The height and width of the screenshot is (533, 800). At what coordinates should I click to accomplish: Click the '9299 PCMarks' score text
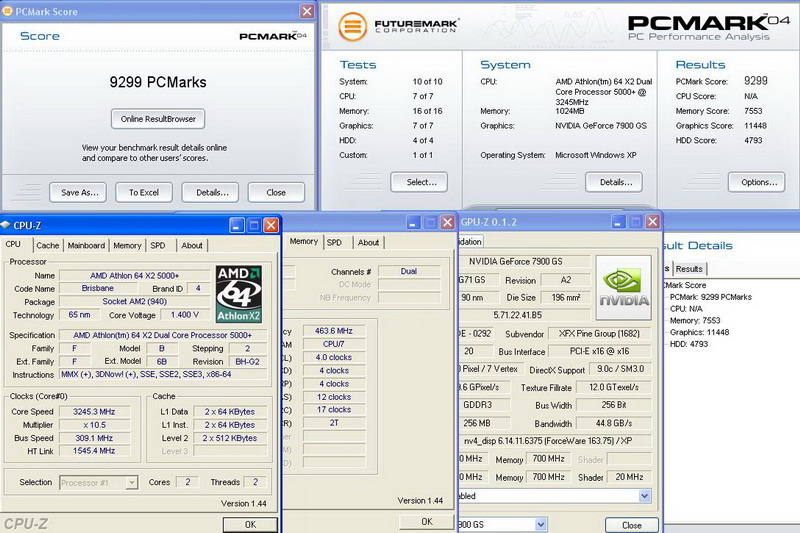pyautogui.click(x=158, y=82)
